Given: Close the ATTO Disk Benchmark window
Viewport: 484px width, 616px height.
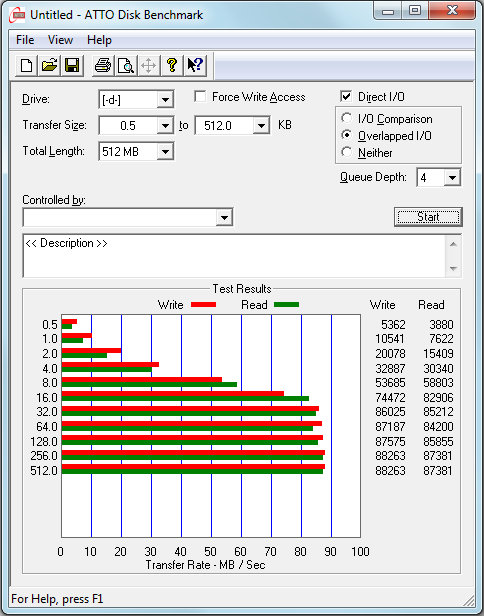Looking at the screenshot, I should 452,11.
